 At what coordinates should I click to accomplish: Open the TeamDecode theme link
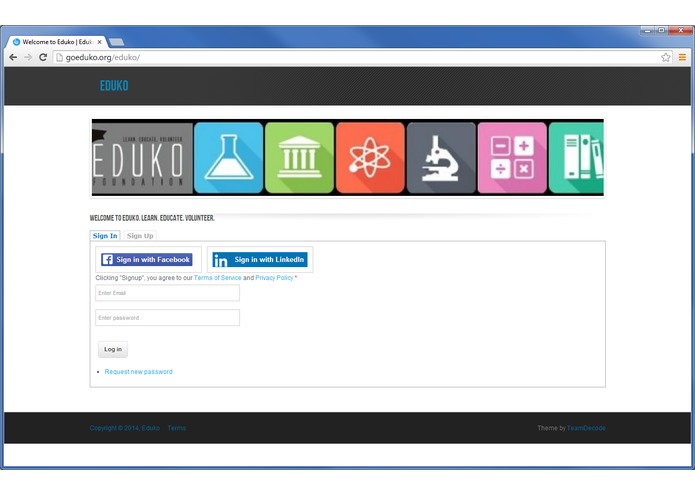[586, 428]
